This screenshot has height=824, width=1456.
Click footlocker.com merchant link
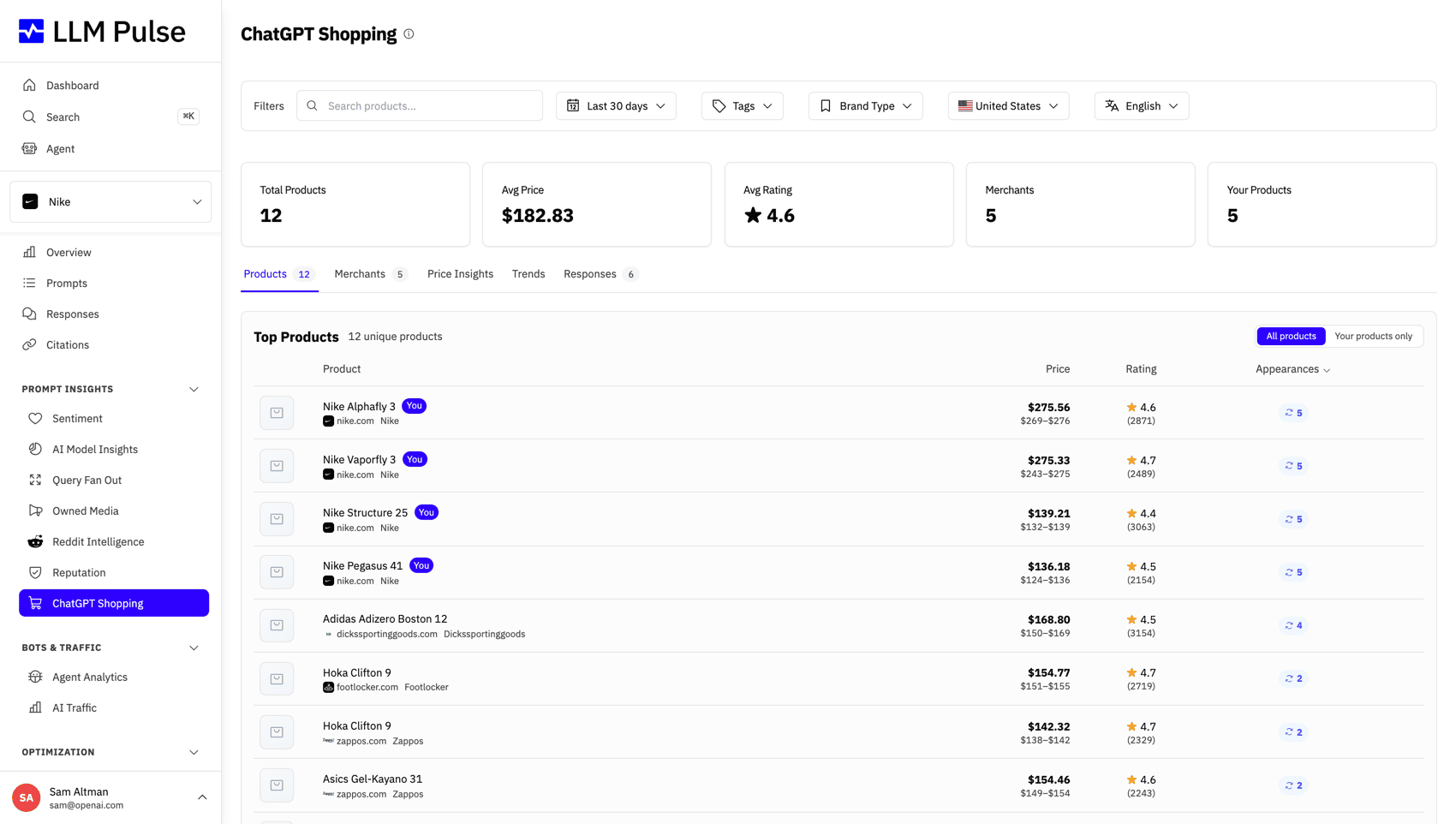pyautogui.click(x=367, y=688)
